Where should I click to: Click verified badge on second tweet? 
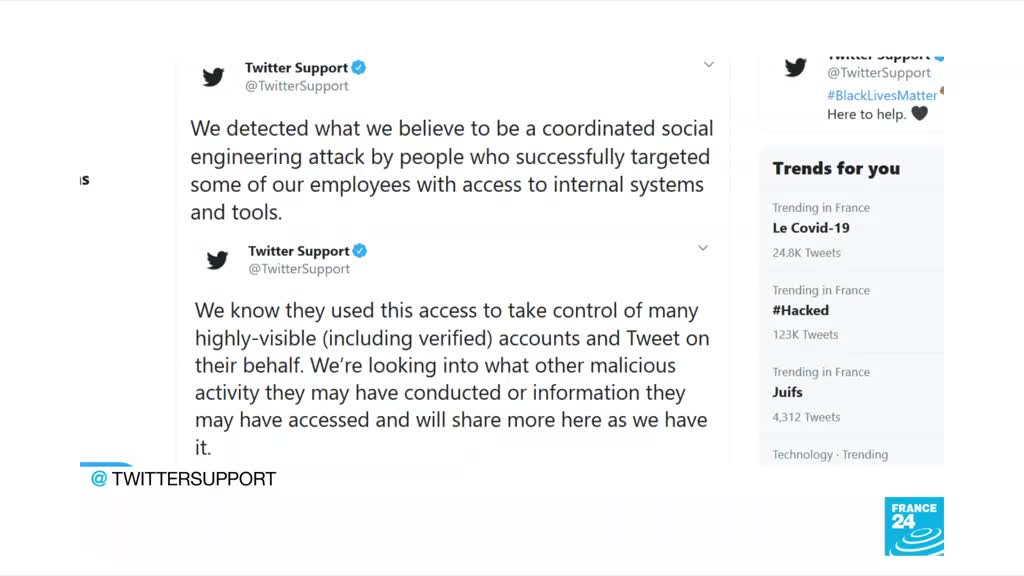click(x=360, y=251)
